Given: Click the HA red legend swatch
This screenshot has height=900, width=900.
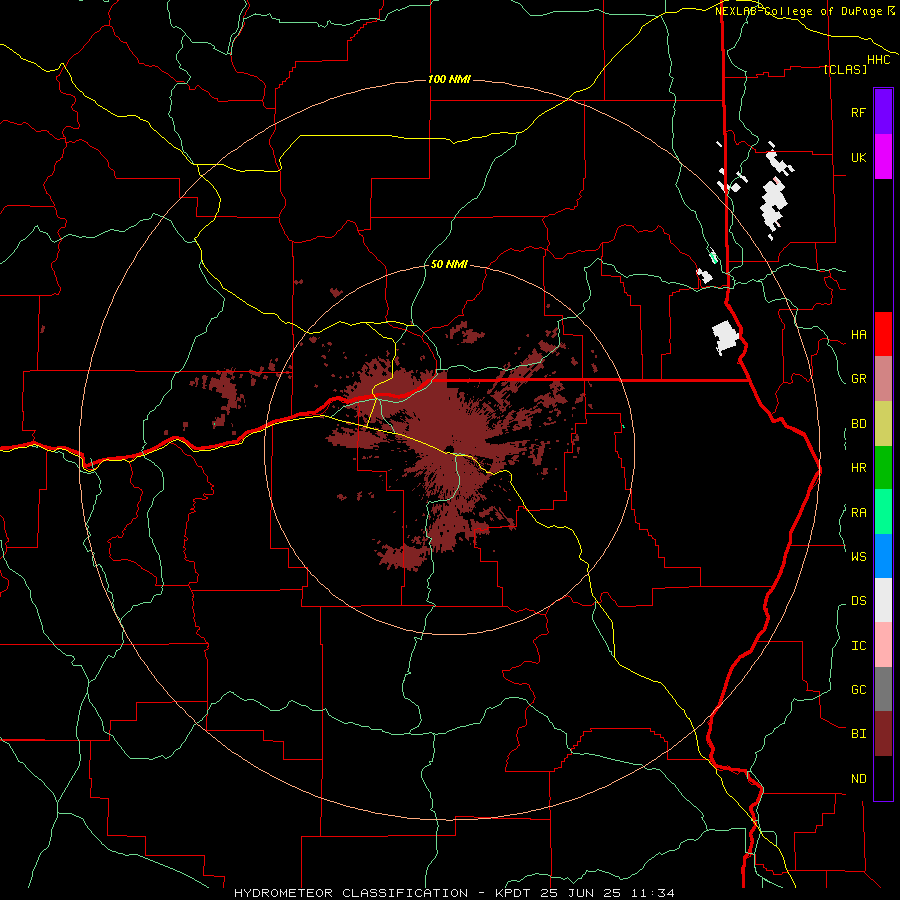Looking at the screenshot, I should [x=883, y=334].
